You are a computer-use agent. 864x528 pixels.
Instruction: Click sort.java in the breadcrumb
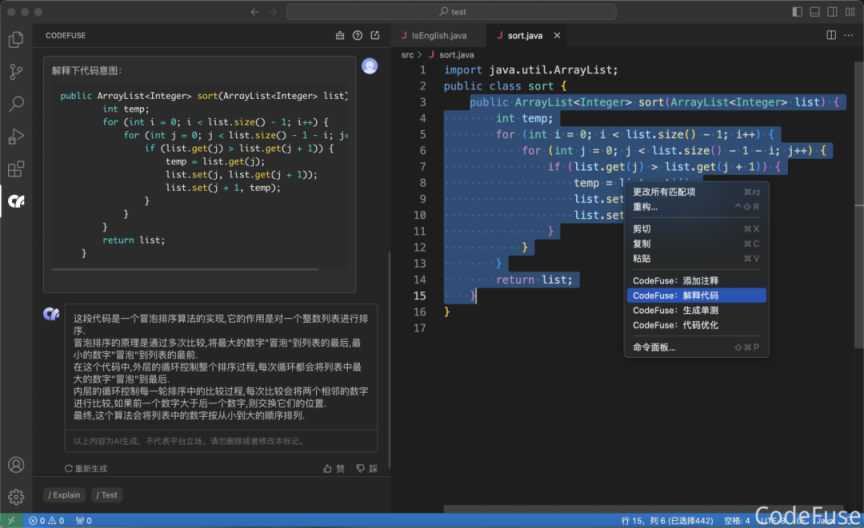tap(456, 55)
